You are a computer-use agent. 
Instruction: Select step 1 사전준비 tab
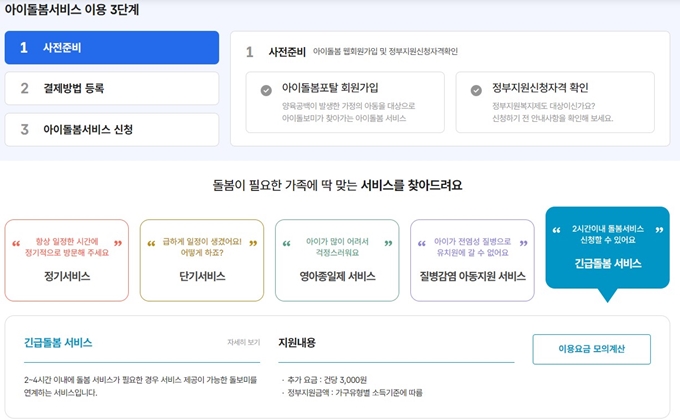(x=112, y=48)
